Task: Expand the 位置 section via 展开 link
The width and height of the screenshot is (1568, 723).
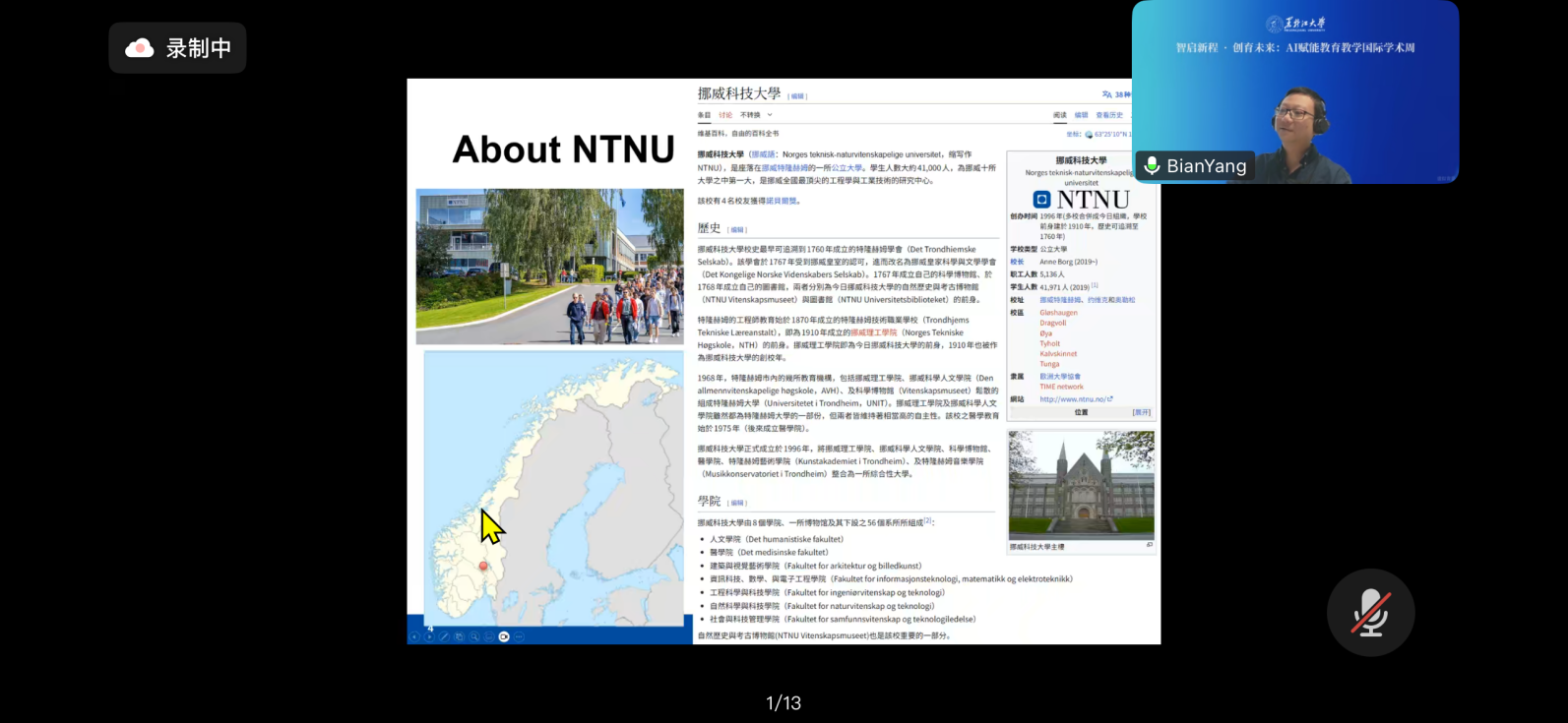Action: pos(1141,412)
